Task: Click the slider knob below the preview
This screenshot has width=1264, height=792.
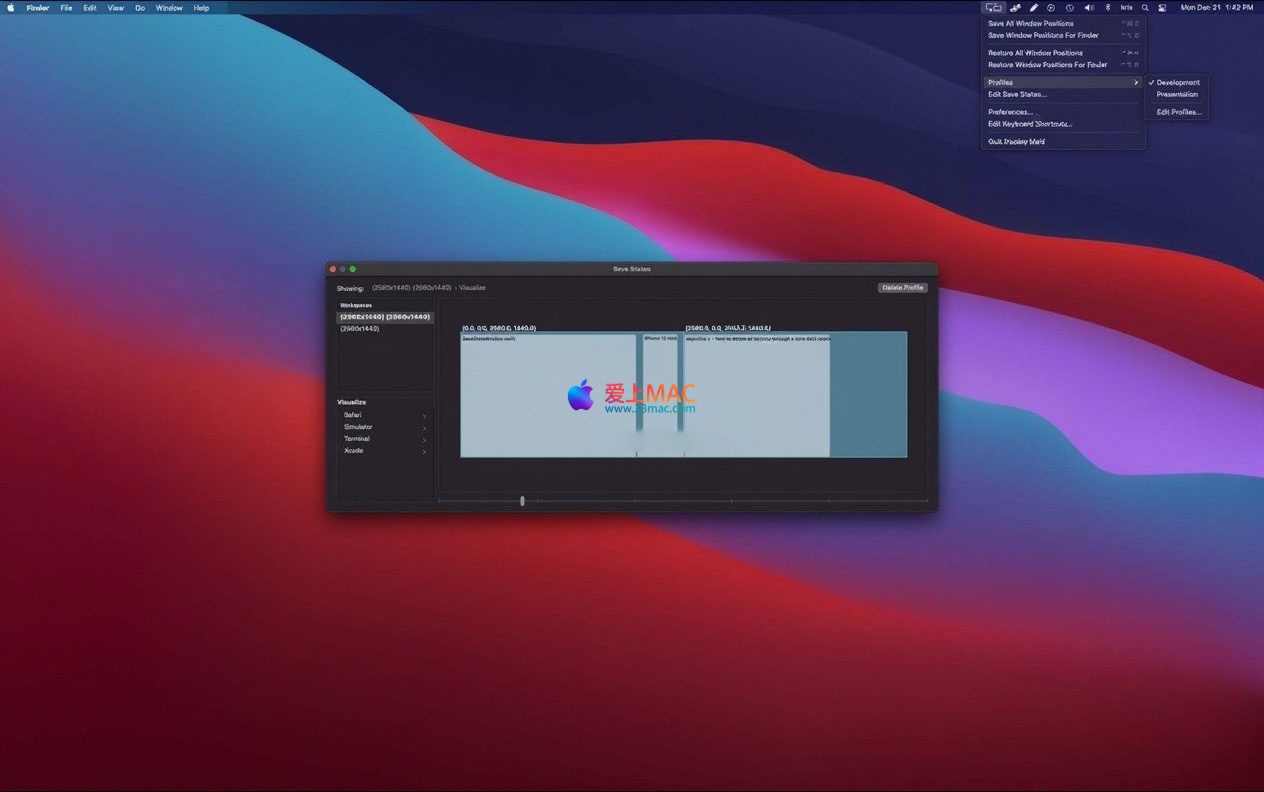Action: coord(522,501)
